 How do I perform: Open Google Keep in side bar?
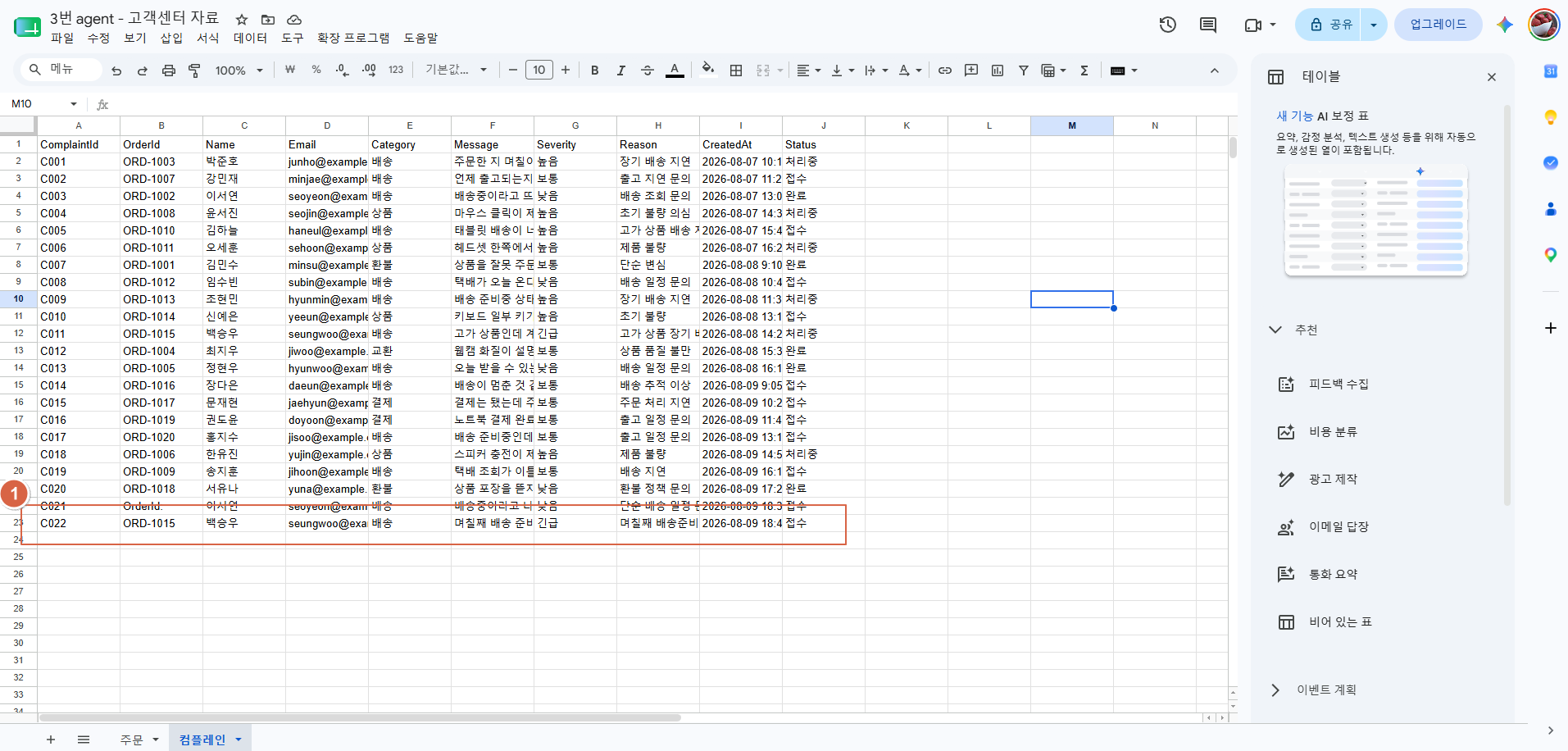(1550, 117)
